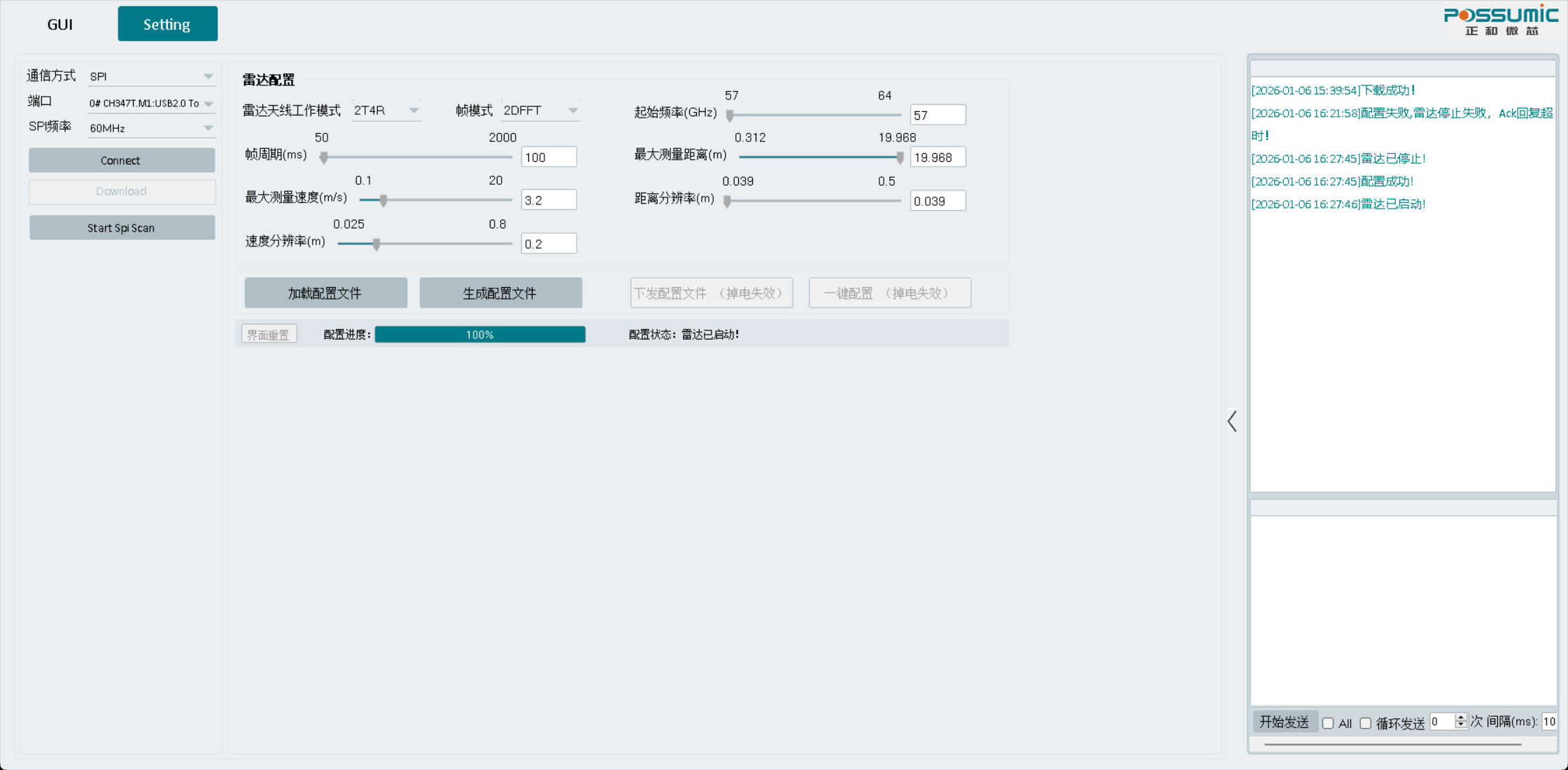This screenshot has width=1568, height=770.
Task: Collapse the side log panel arrow
Action: 1232,421
